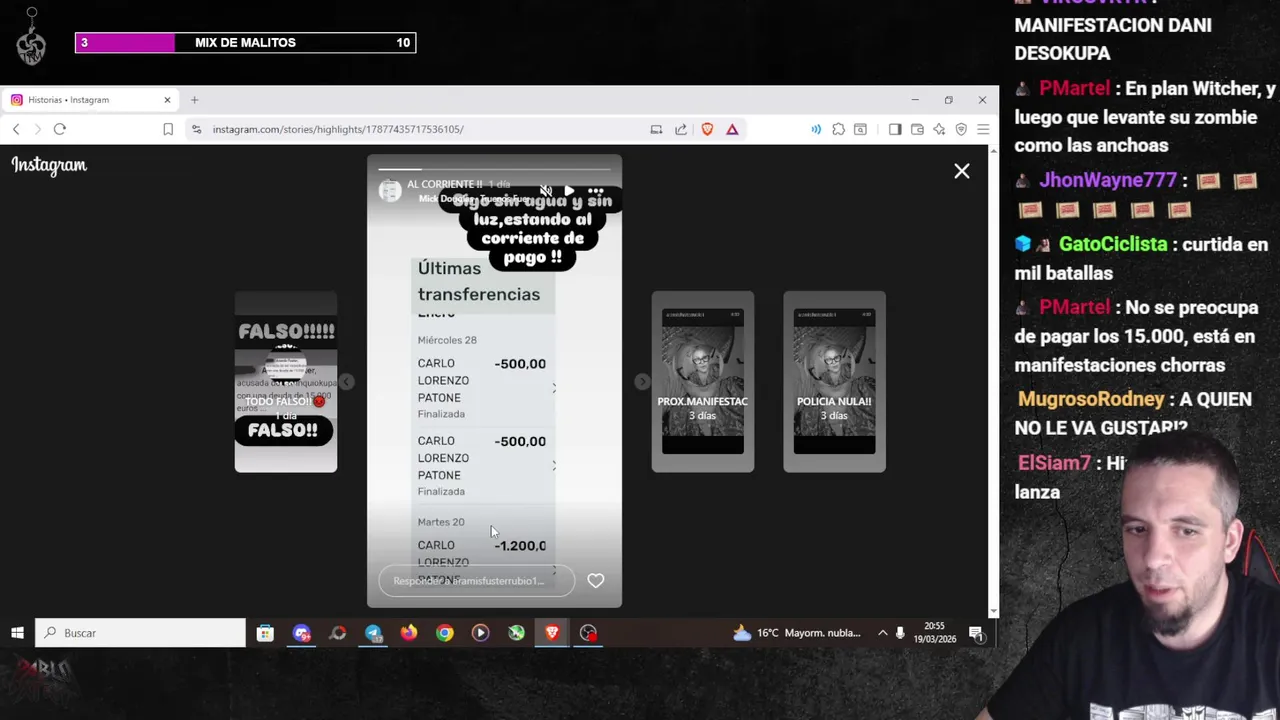1280x720 pixels.
Task: Reload the Instagram page
Action: pos(60,129)
